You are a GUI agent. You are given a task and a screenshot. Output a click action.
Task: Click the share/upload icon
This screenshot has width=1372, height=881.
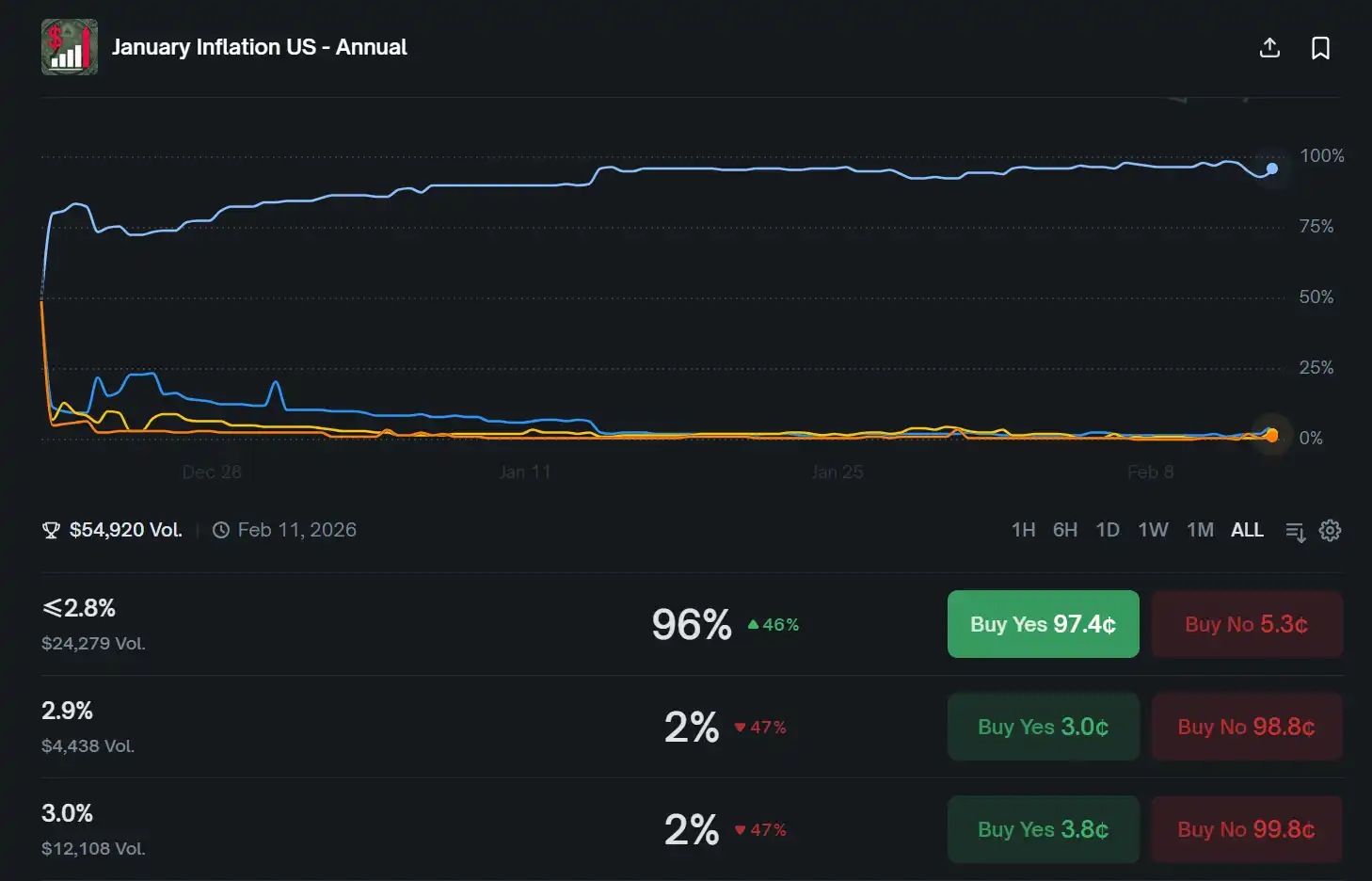pos(1269,48)
